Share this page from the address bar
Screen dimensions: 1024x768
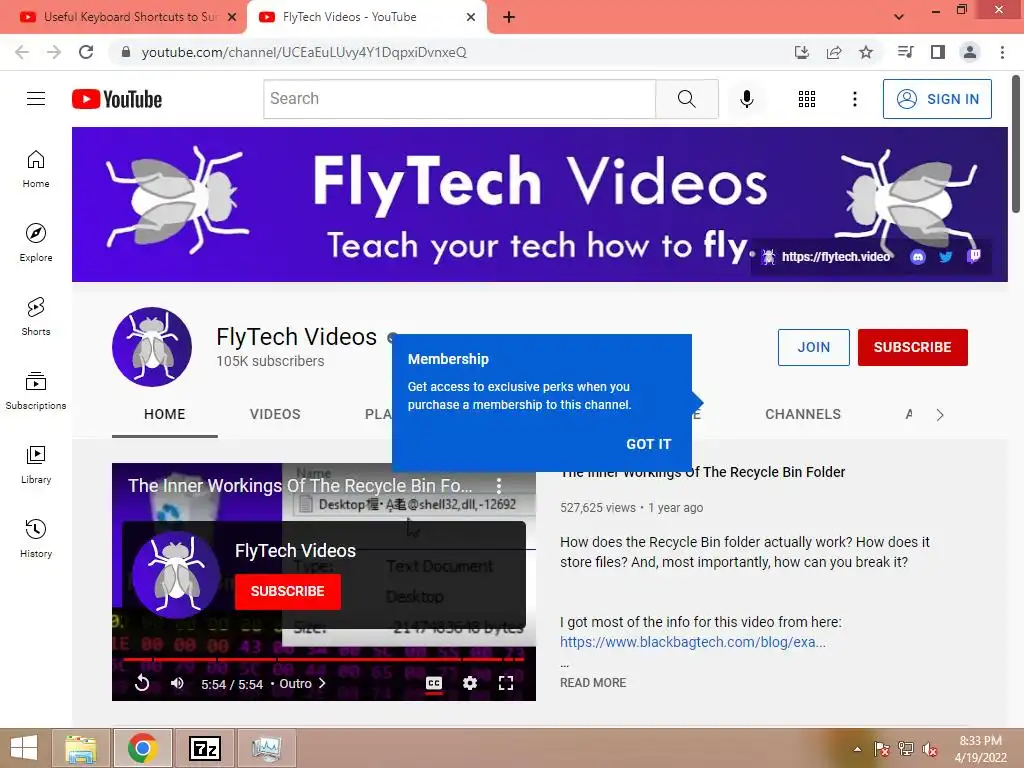click(x=834, y=52)
